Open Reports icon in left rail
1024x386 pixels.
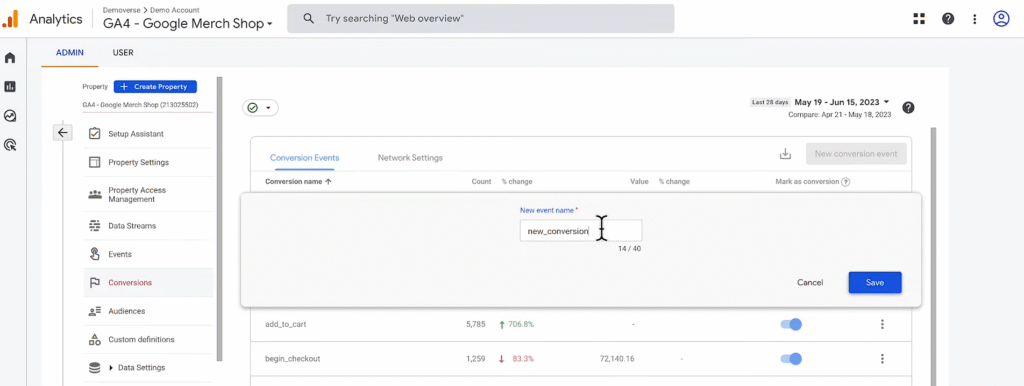pos(10,87)
